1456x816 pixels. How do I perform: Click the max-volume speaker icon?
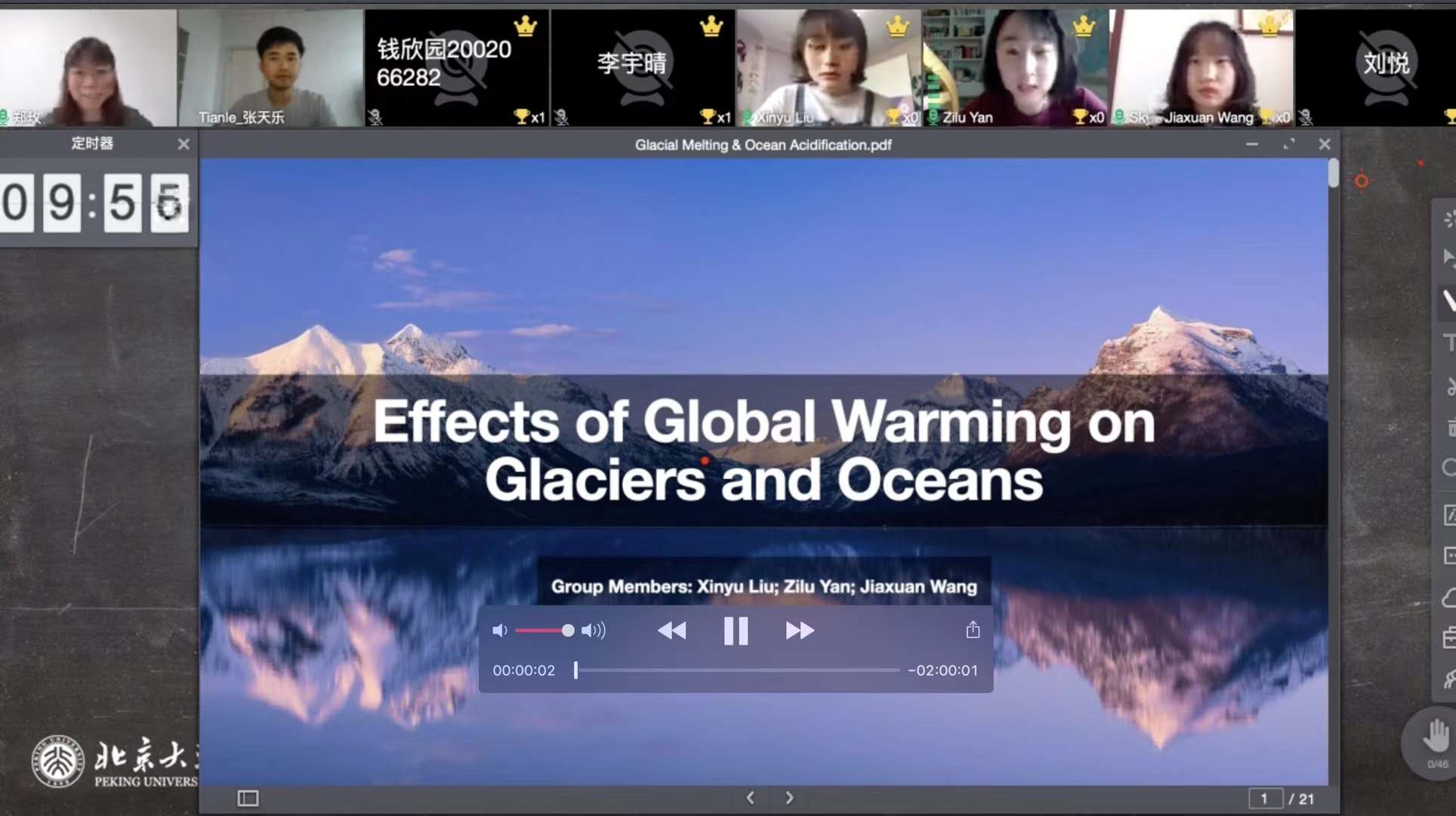[594, 630]
